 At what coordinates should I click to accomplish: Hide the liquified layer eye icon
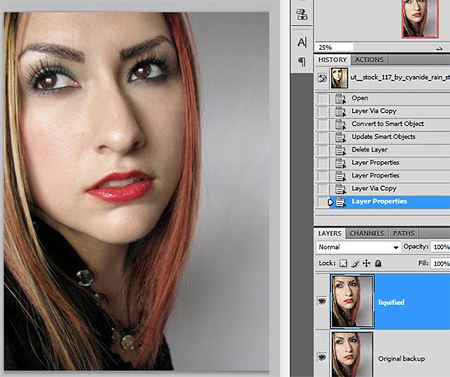[322, 301]
